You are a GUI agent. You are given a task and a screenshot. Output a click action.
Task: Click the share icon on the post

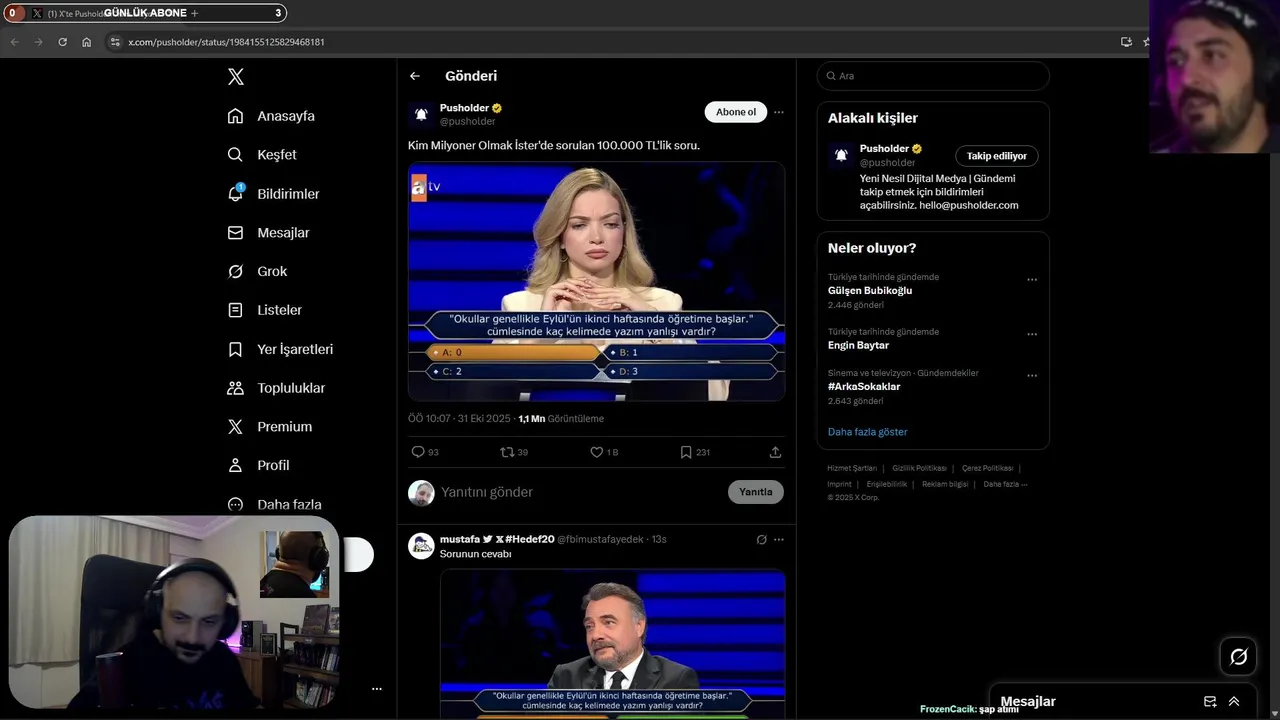(775, 452)
